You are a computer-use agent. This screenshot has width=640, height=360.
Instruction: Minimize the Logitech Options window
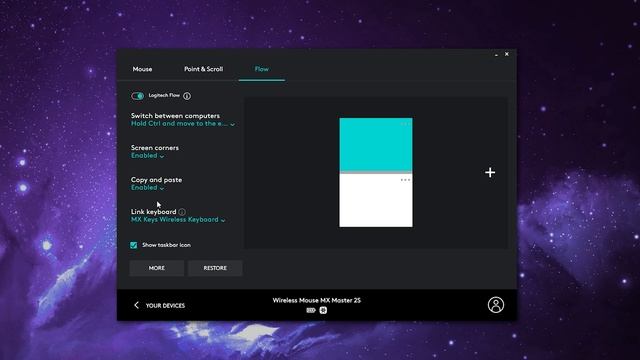pyautogui.click(x=496, y=54)
